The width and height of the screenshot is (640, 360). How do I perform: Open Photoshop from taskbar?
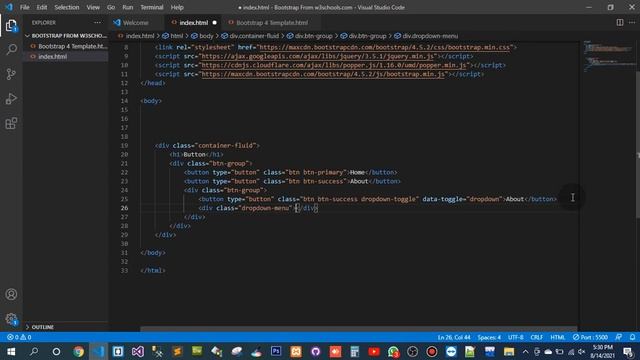[x=276, y=351]
